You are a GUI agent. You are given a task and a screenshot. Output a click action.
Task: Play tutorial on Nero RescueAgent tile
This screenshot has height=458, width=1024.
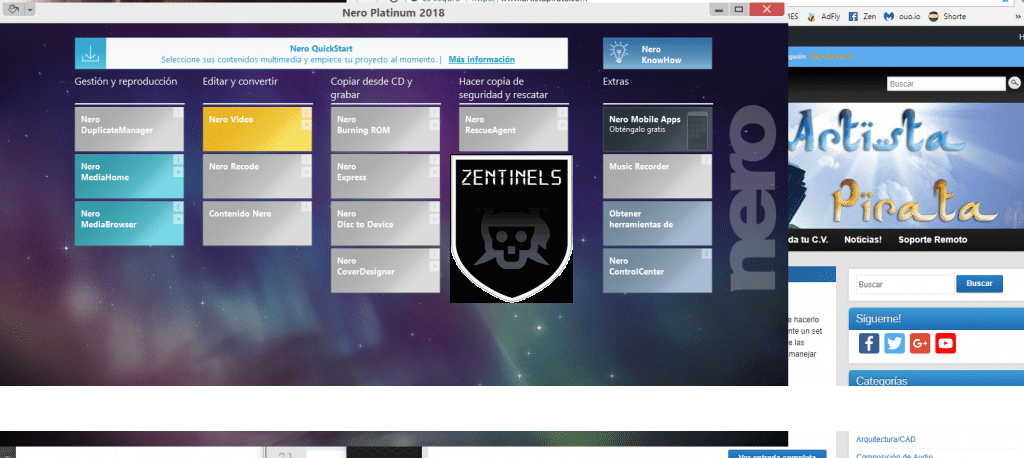click(x=562, y=124)
